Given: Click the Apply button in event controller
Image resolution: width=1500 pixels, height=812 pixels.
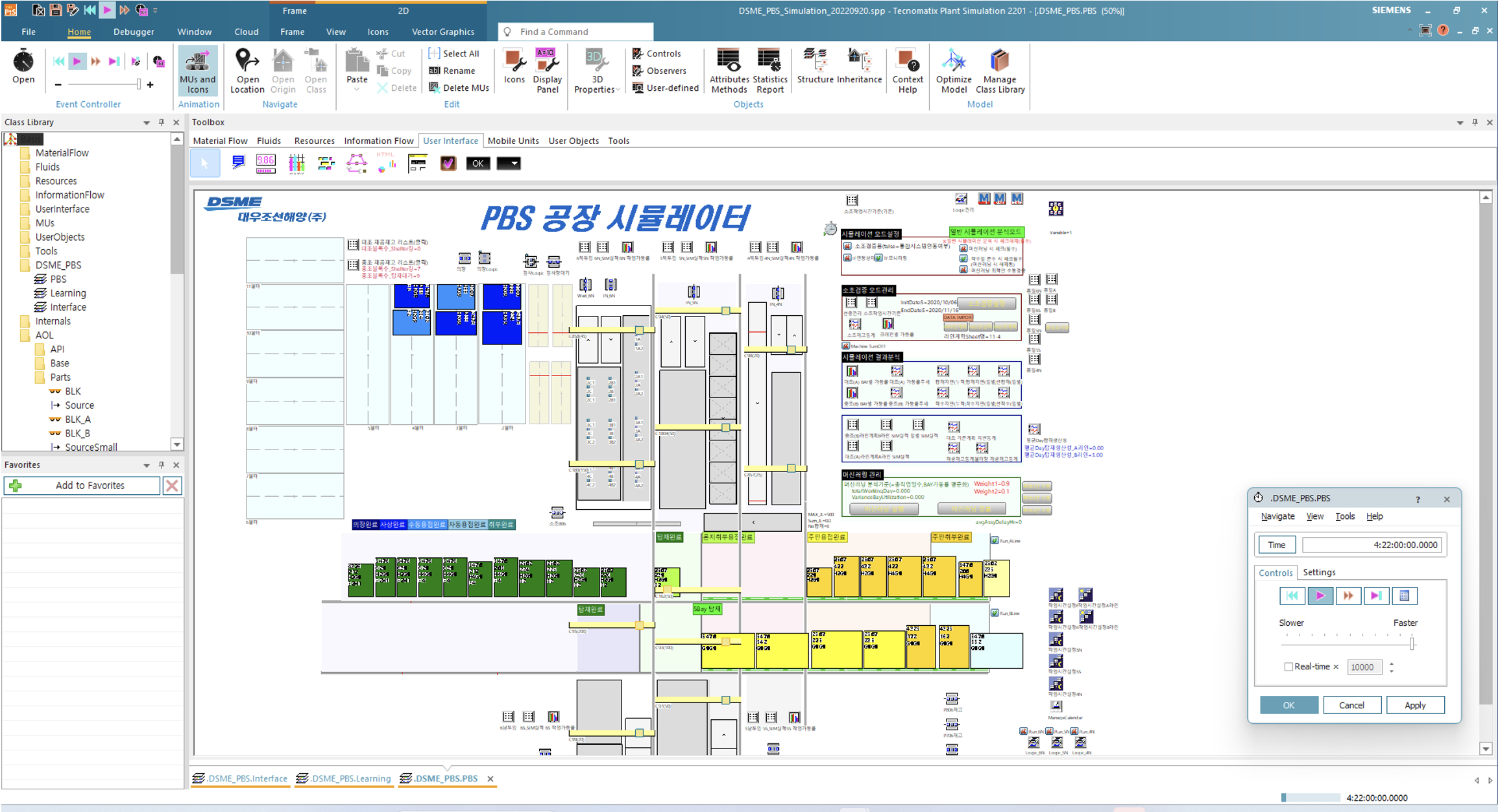Looking at the screenshot, I should (x=1414, y=704).
